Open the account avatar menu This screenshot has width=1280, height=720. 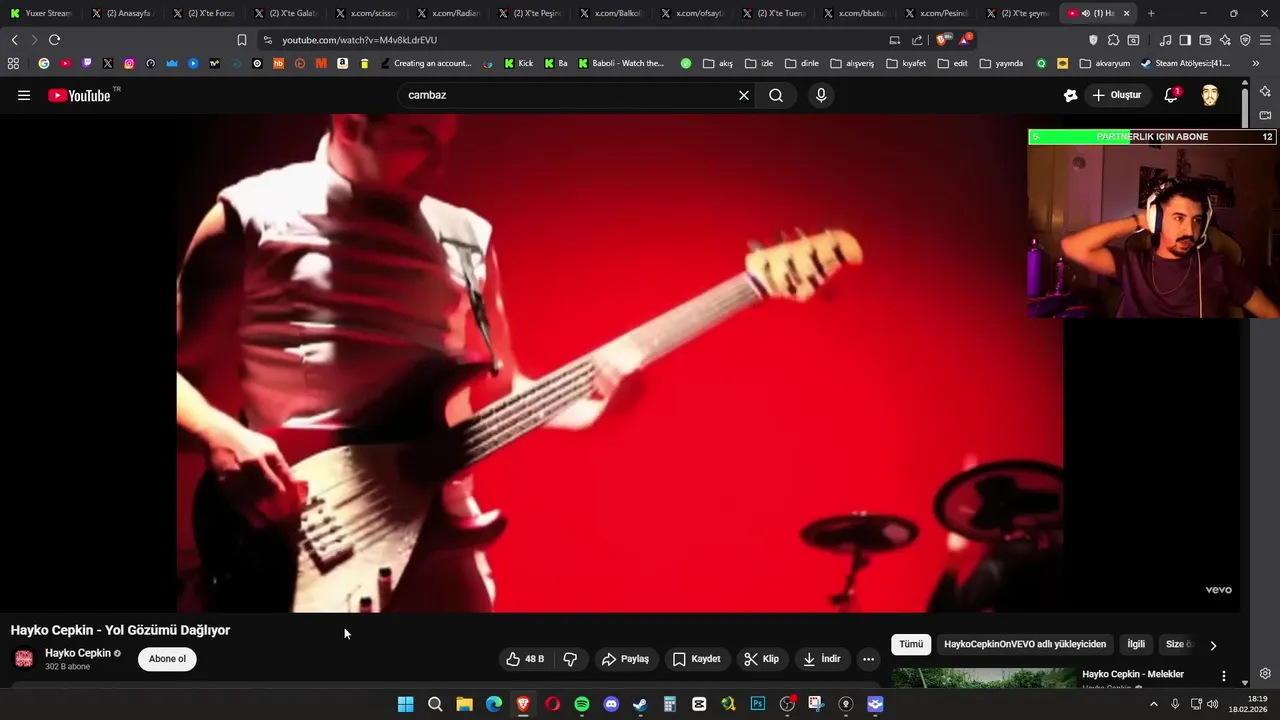click(1210, 95)
